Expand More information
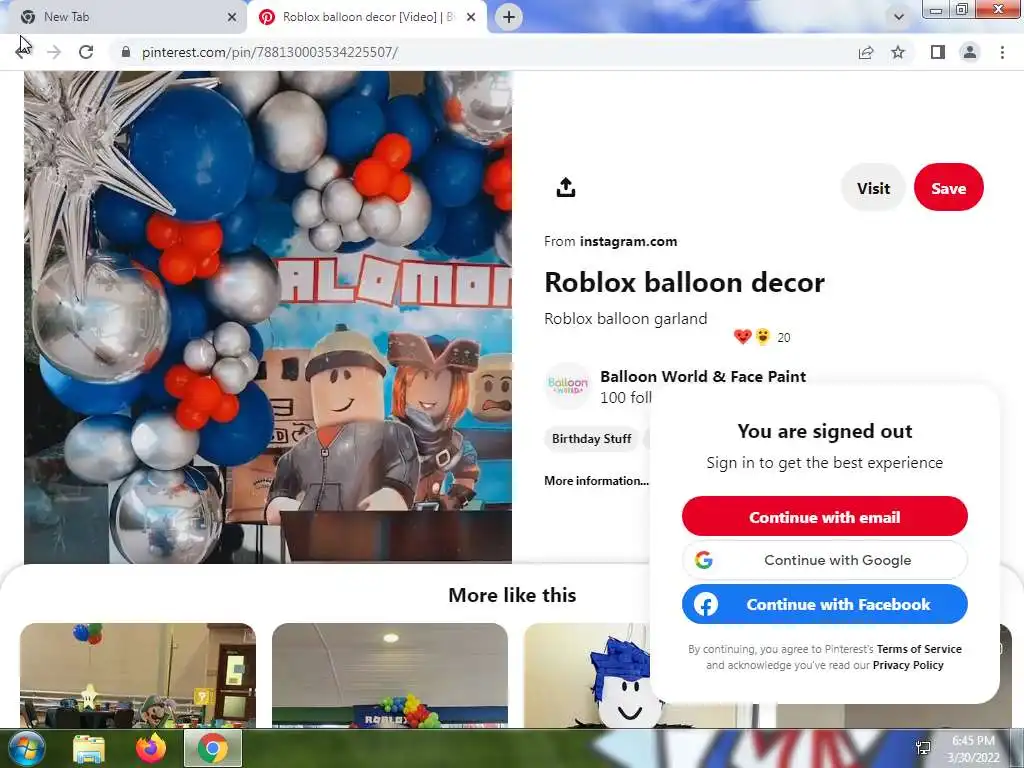Screen dimensions: 1024x768 click(596, 481)
